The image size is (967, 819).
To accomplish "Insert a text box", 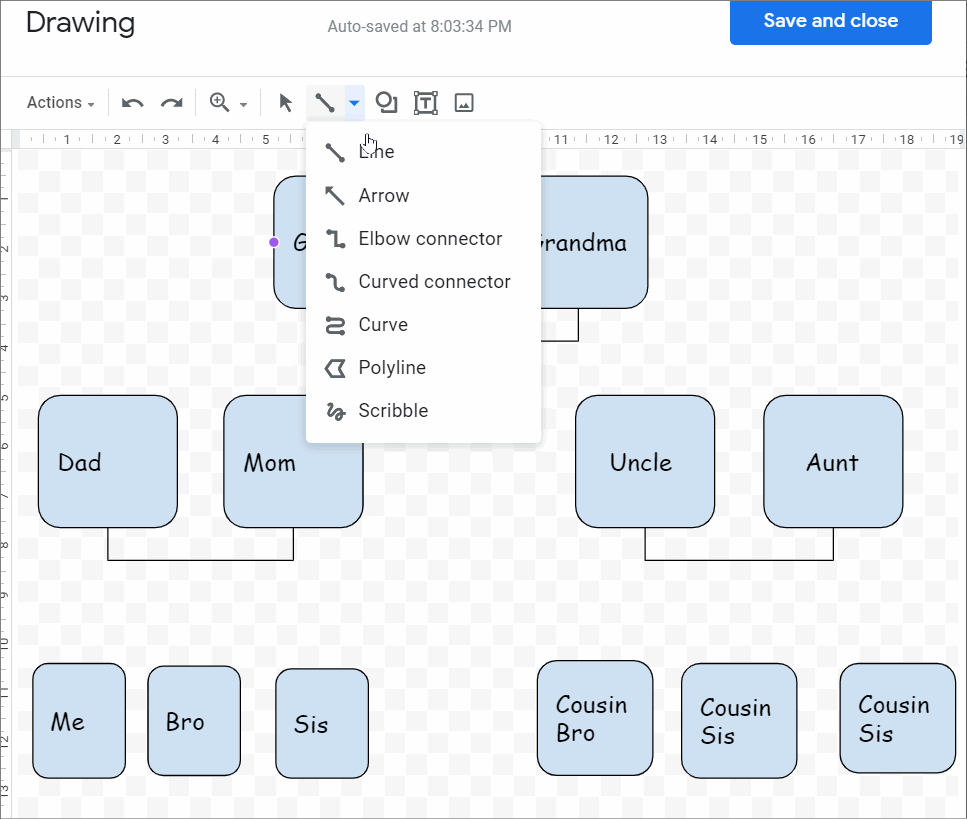I will (x=425, y=102).
